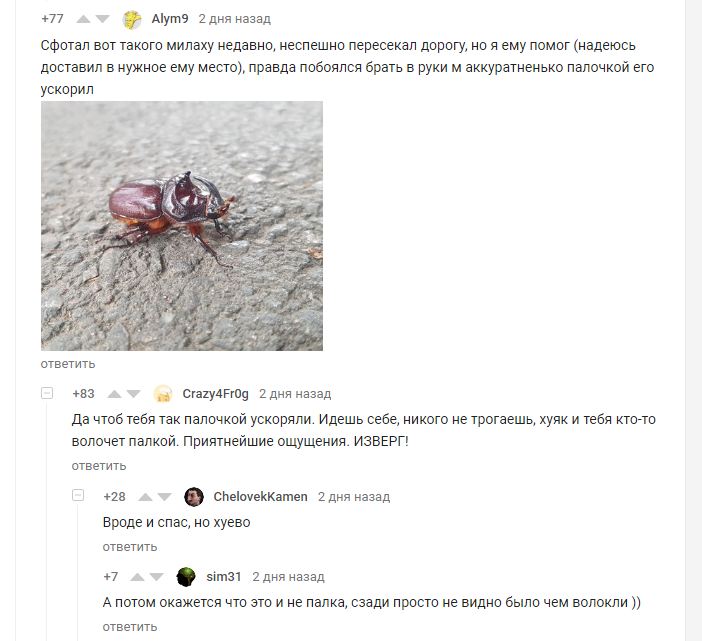Collapse the Crazy4Fr0g comment thread

tap(47, 393)
